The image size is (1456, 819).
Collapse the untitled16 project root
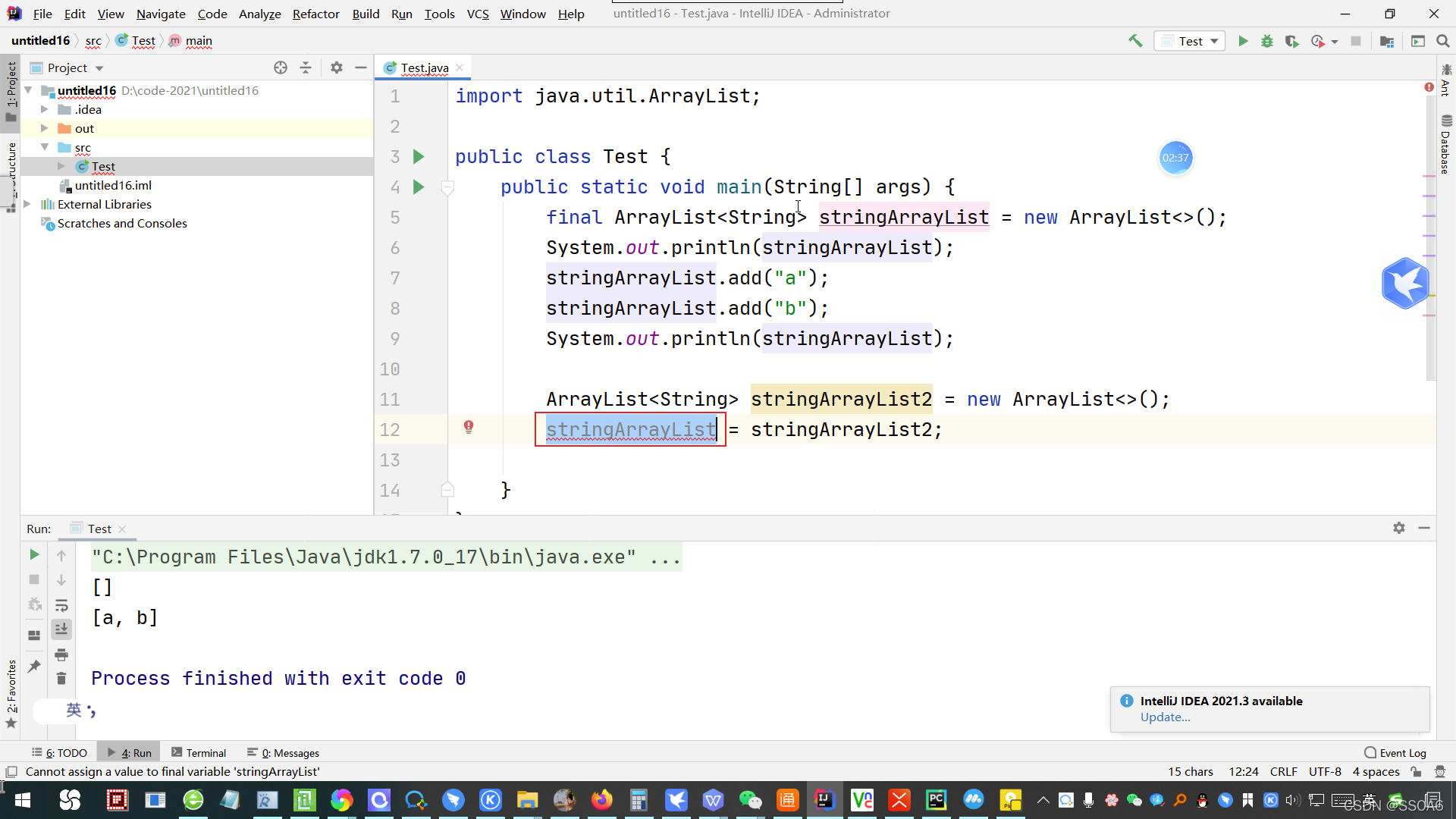28,91
